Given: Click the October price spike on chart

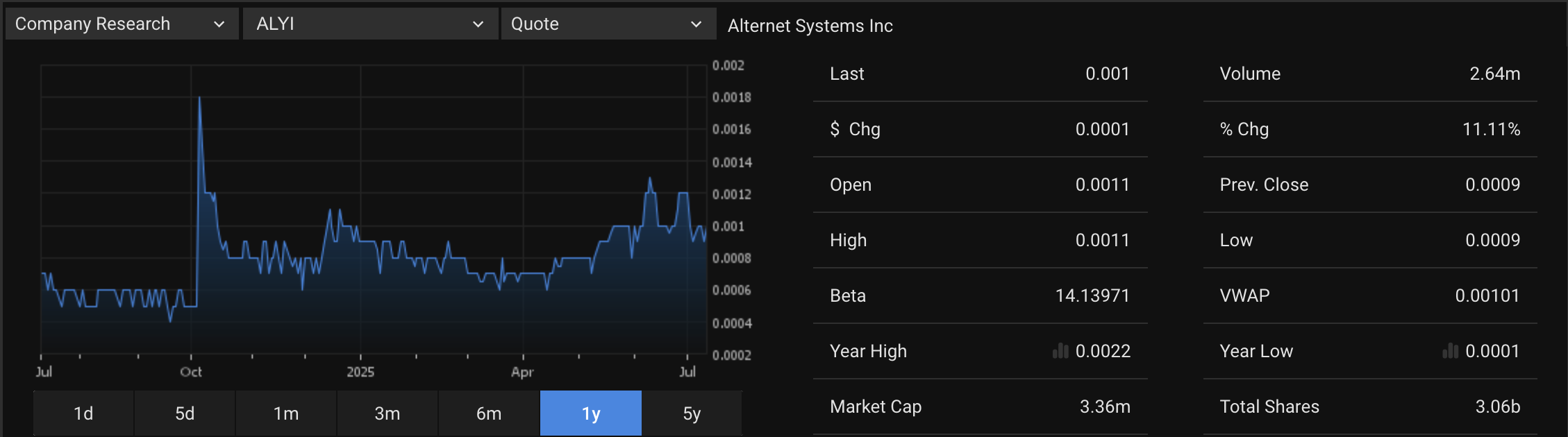Looking at the screenshot, I should pyautogui.click(x=199, y=101).
